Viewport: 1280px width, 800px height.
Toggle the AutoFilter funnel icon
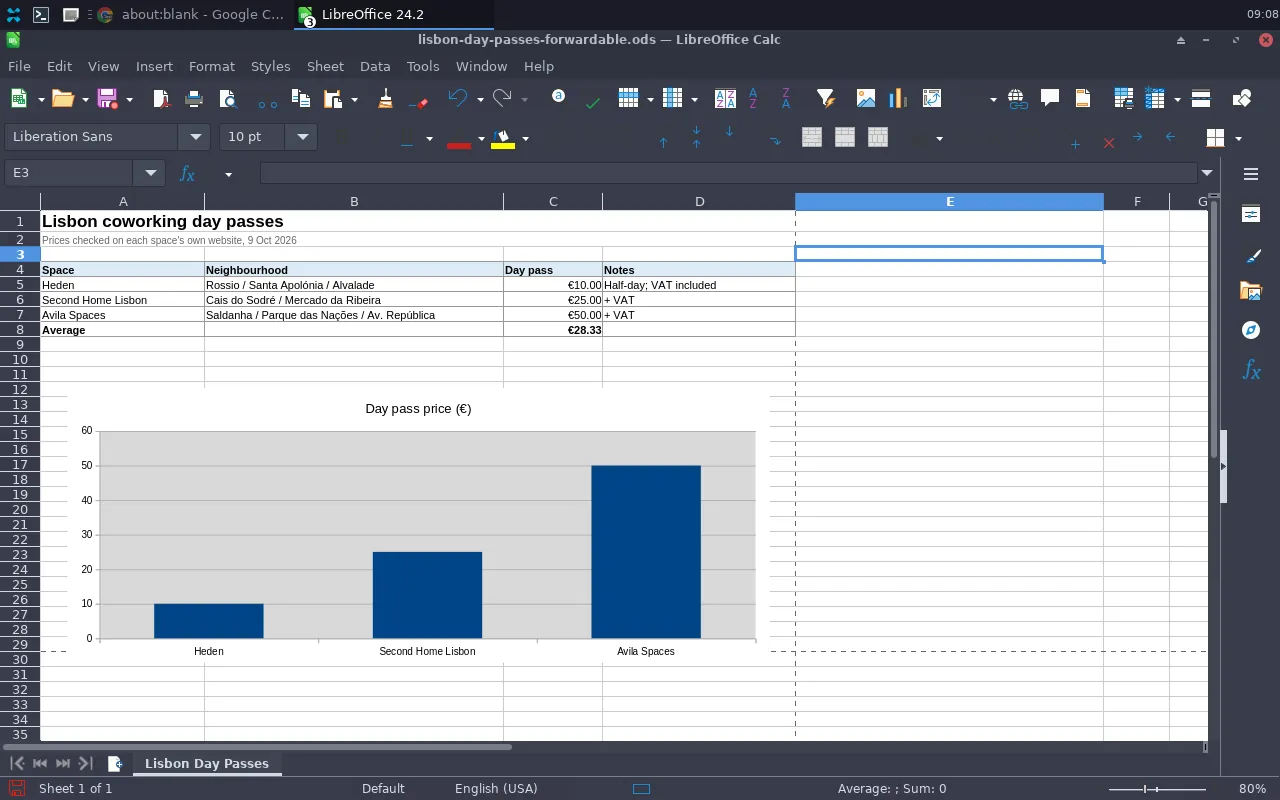click(825, 98)
